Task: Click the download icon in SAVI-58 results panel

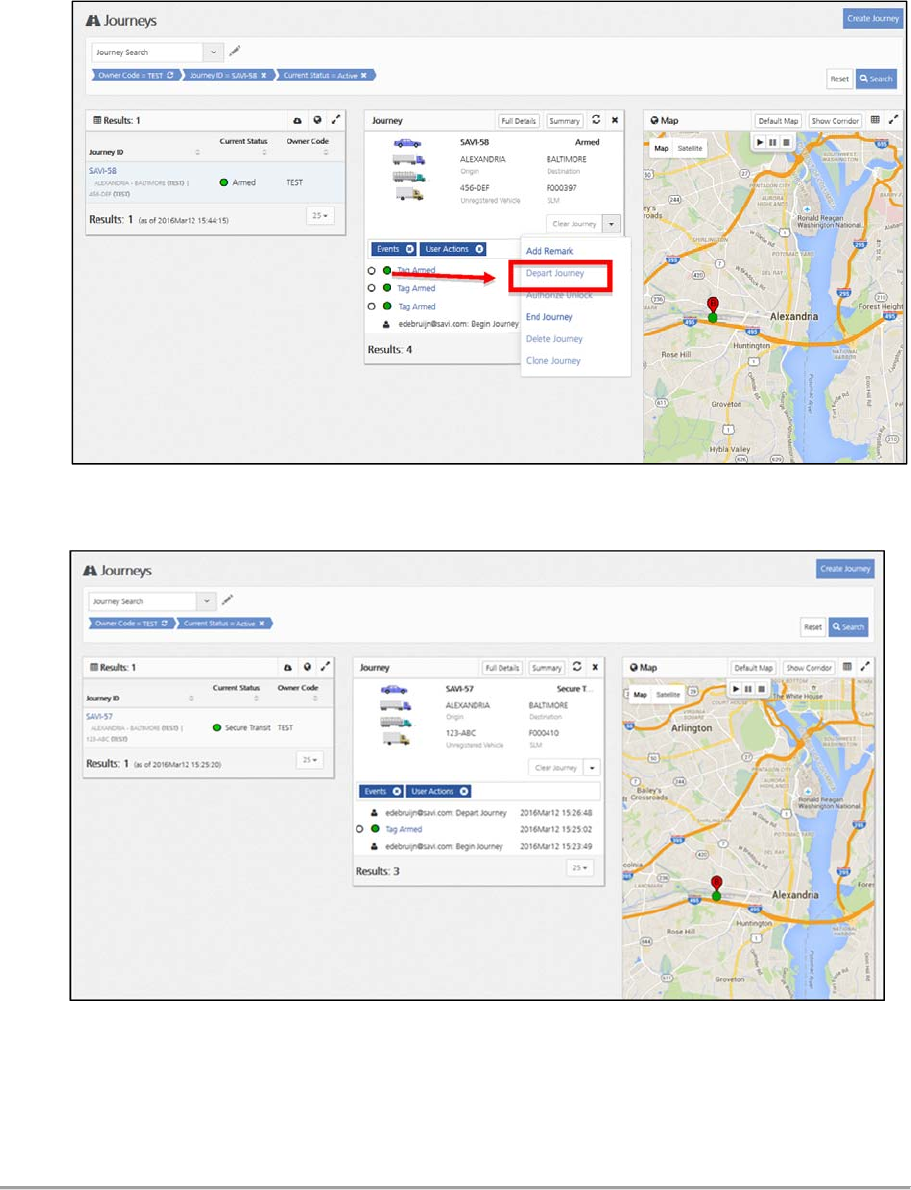Action: pos(297,121)
